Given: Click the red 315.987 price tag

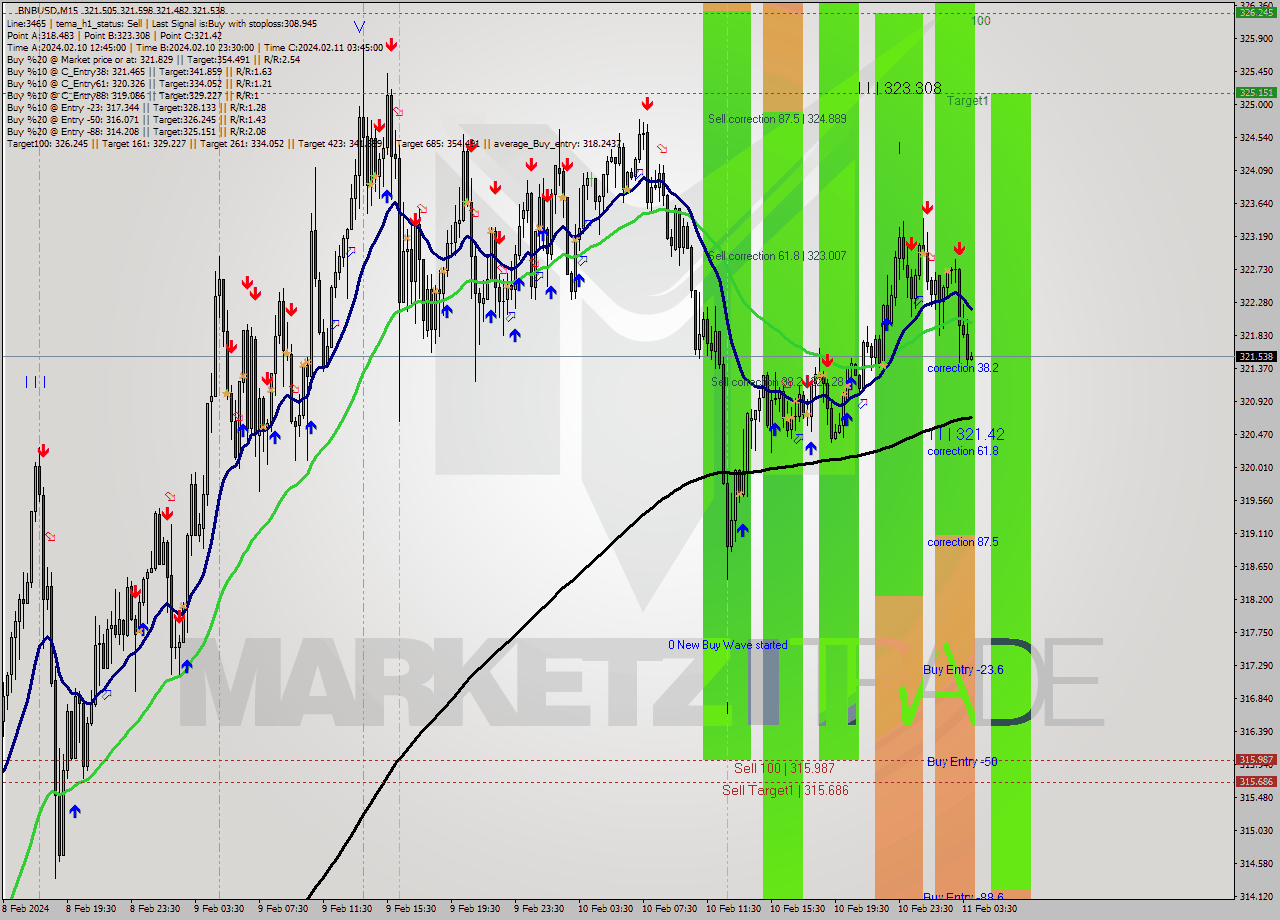Looking at the screenshot, I should (x=1256, y=760).
